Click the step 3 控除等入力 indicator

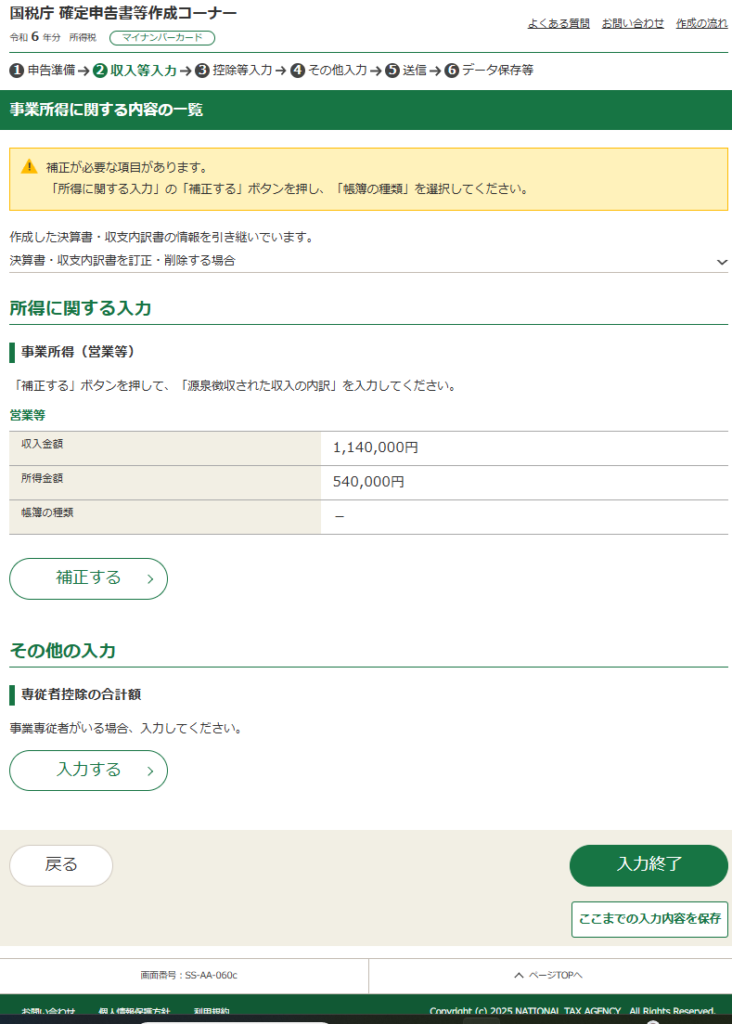(234, 71)
